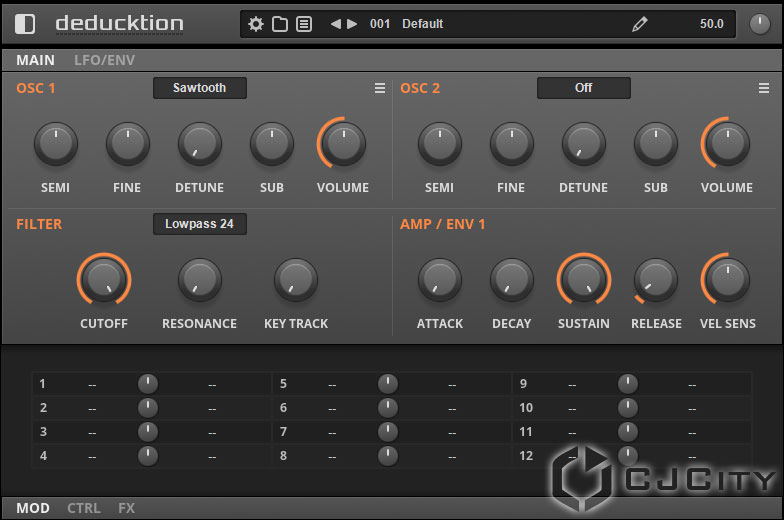
Task: Click the filter KEY TRACK knob
Action: 296,280
